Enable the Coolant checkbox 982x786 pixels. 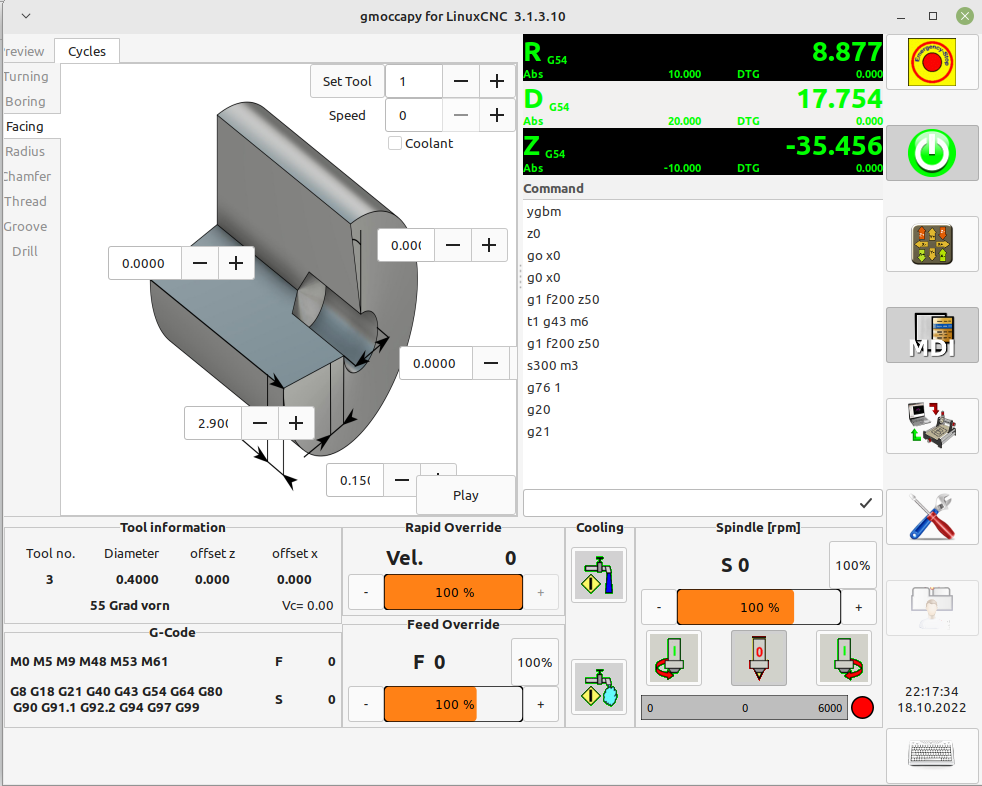click(395, 143)
